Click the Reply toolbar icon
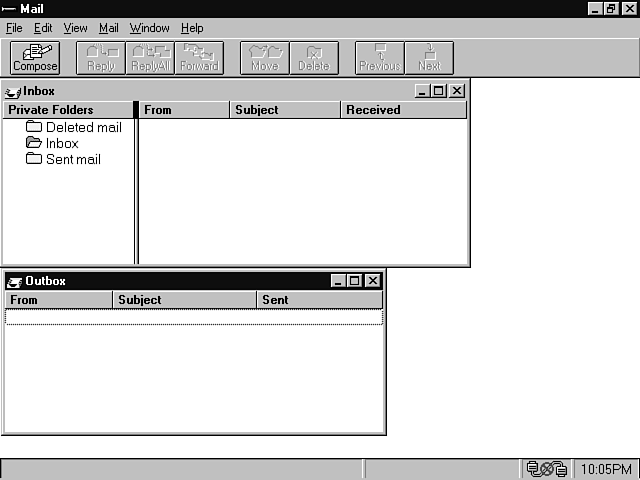 101,58
